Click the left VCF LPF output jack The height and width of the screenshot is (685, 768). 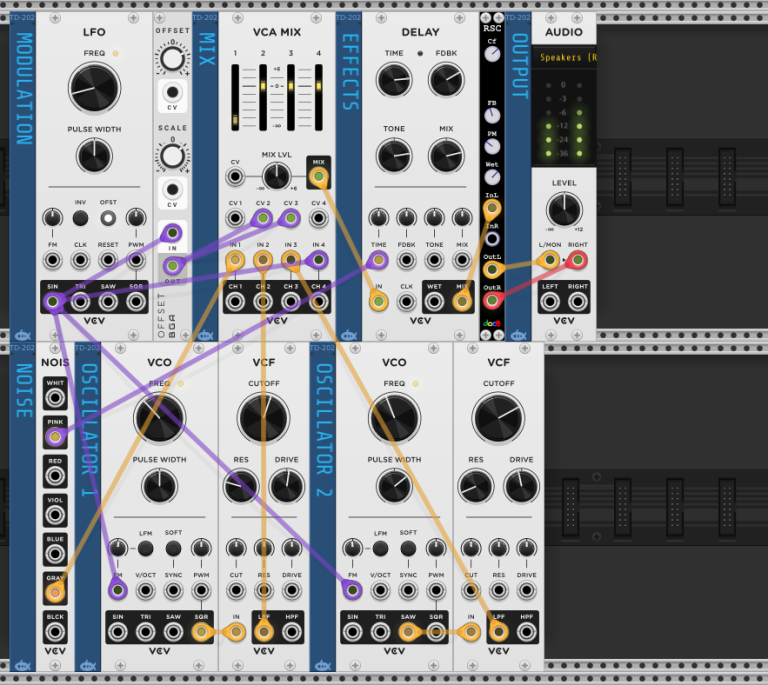264,632
